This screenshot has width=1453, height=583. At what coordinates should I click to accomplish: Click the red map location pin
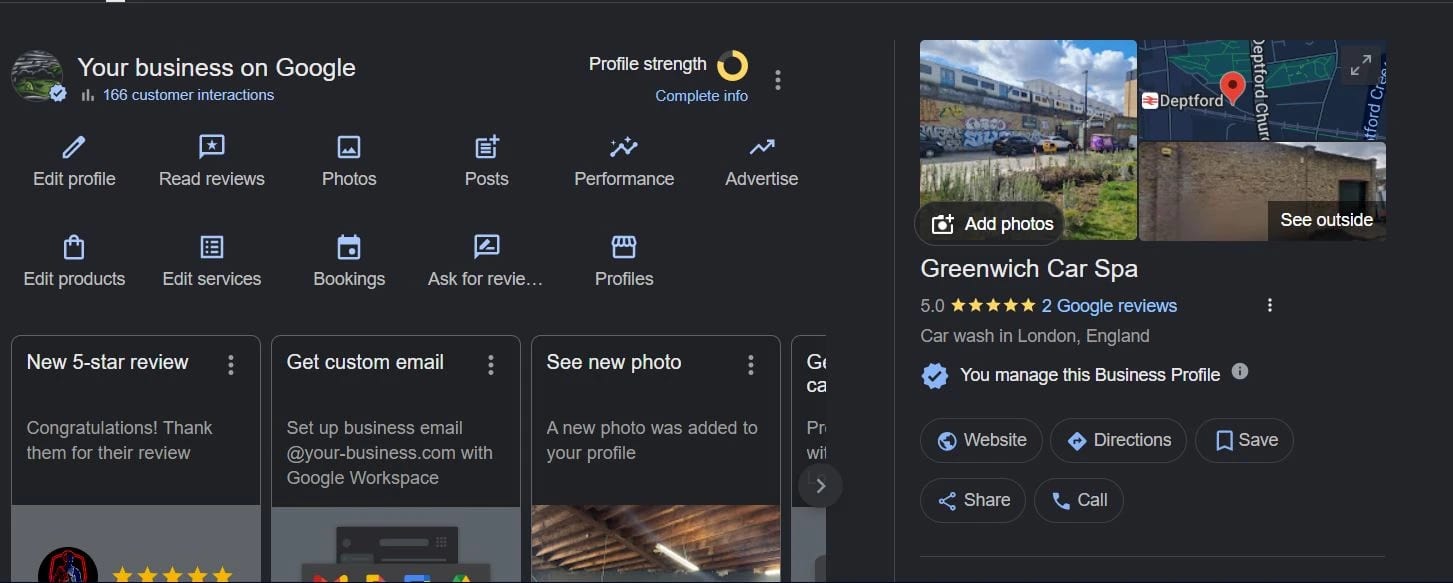coord(1233,88)
